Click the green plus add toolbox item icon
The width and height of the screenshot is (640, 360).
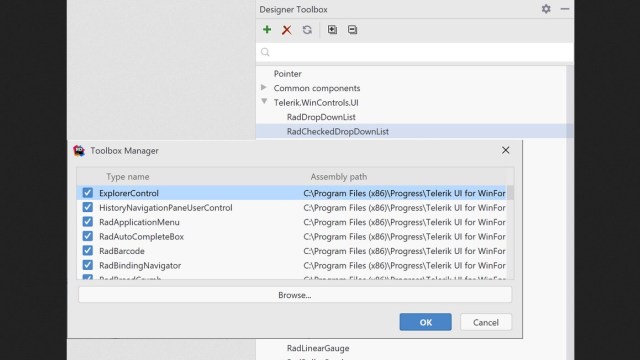pyautogui.click(x=267, y=29)
